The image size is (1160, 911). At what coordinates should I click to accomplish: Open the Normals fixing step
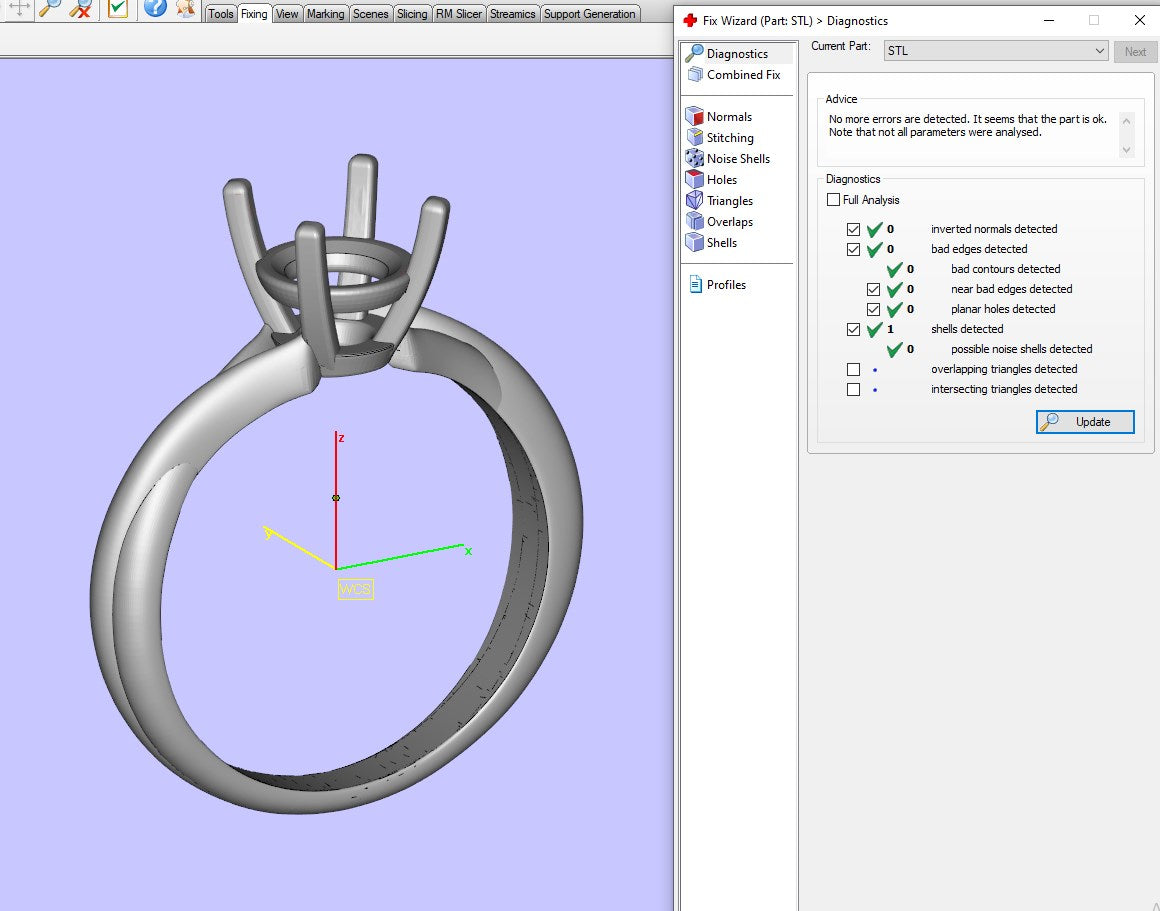(x=728, y=117)
